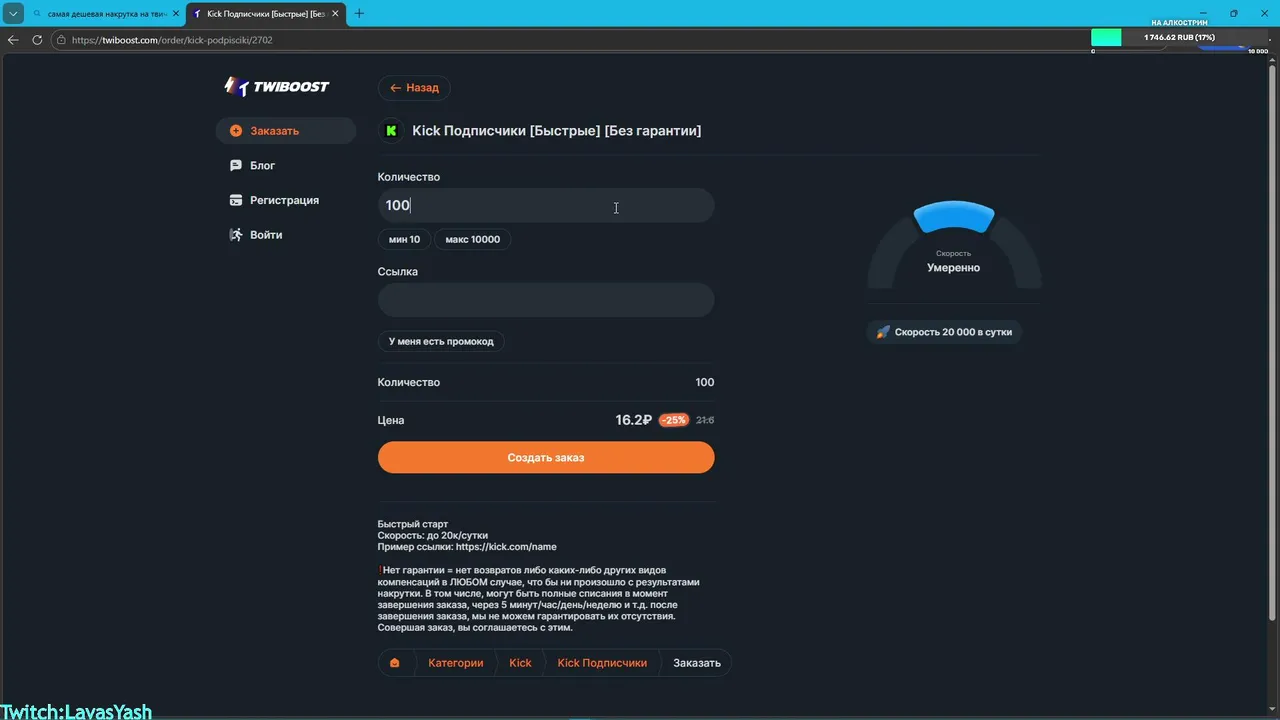Reload the page with the refresh icon

37,40
